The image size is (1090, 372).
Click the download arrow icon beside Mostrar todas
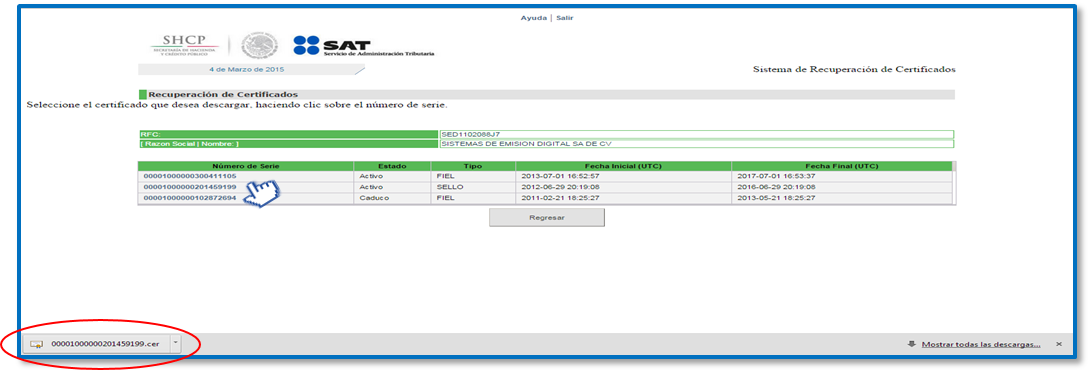pos(911,344)
